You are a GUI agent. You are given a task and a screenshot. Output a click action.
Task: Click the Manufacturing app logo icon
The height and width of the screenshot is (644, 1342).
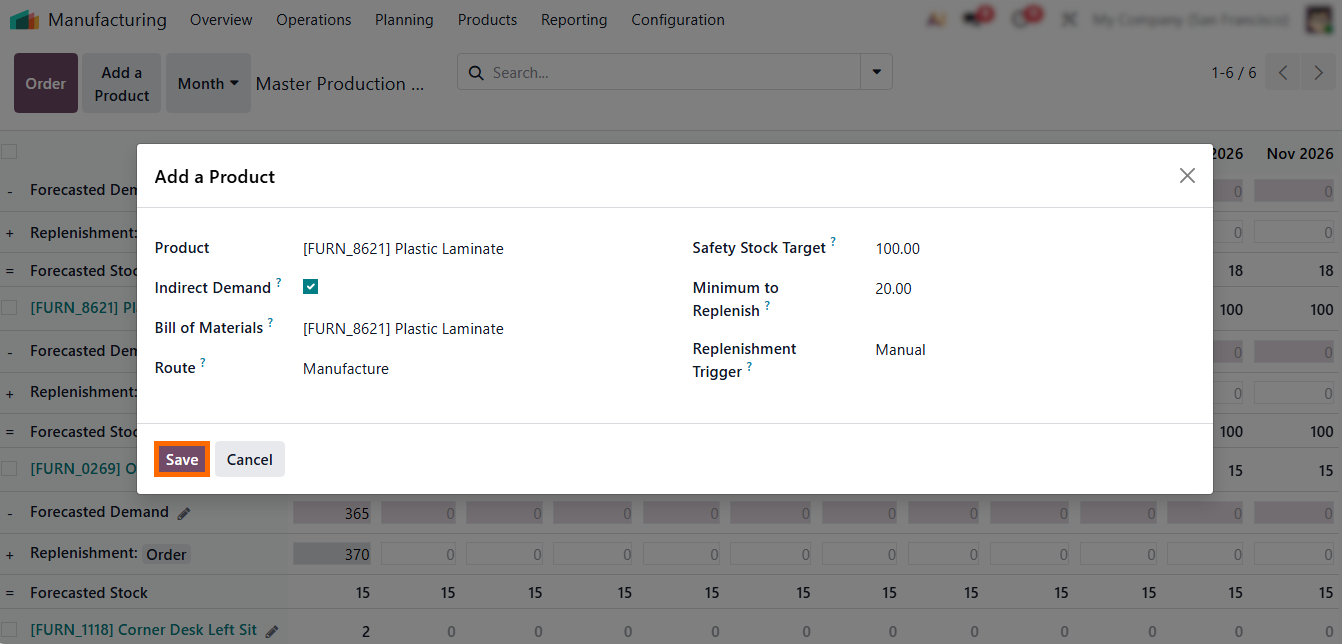coord(24,20)
